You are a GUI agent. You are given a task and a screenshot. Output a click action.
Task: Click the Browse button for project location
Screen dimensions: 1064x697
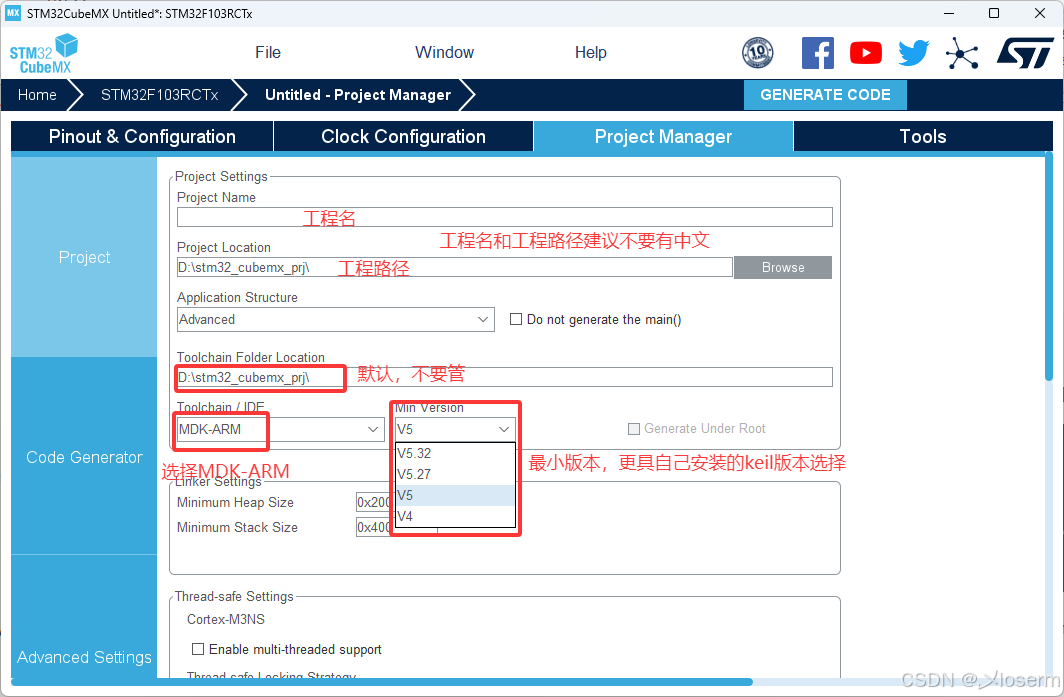click(782, 267)
